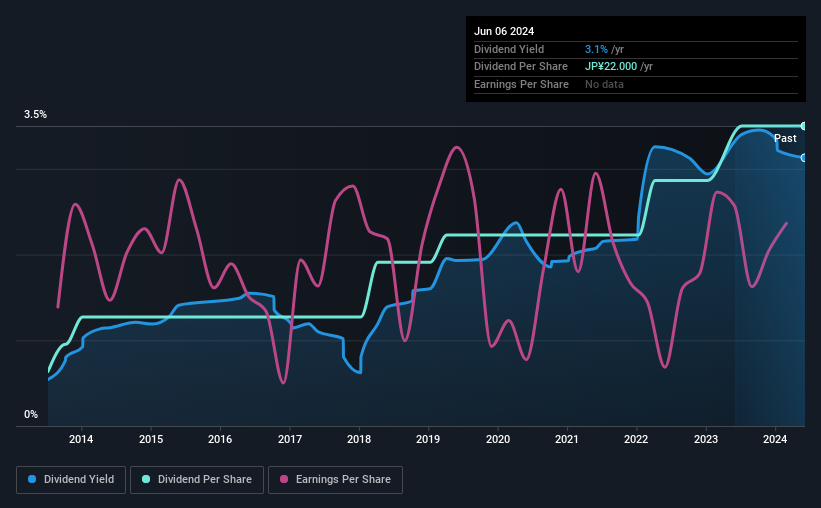Viewport: 821px width, 508px height.
Task: Click the Dividend Yield endpoint marker
Action: tap(804, 158)
